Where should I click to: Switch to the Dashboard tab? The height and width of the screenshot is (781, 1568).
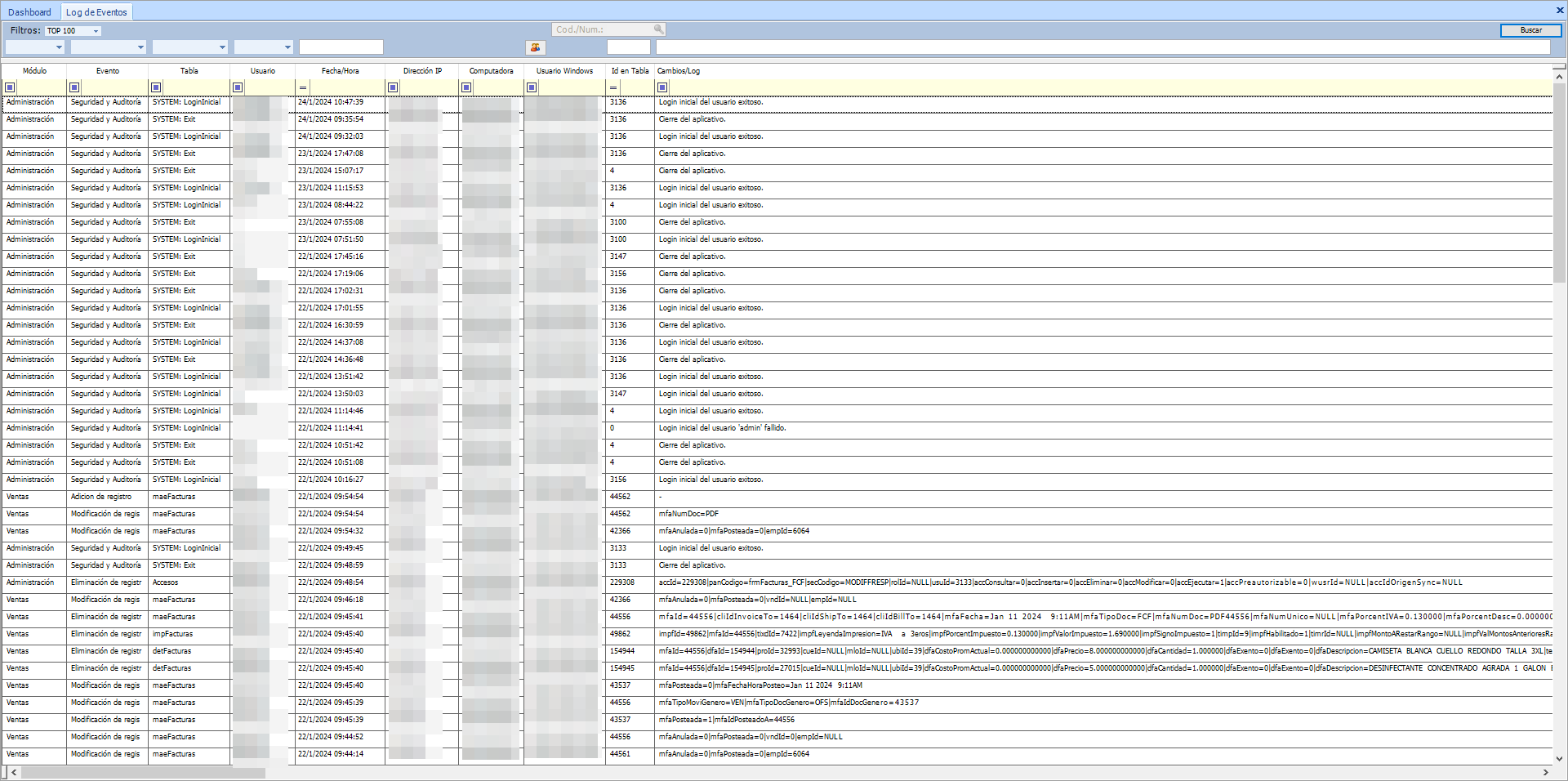[x=30, y=11]
